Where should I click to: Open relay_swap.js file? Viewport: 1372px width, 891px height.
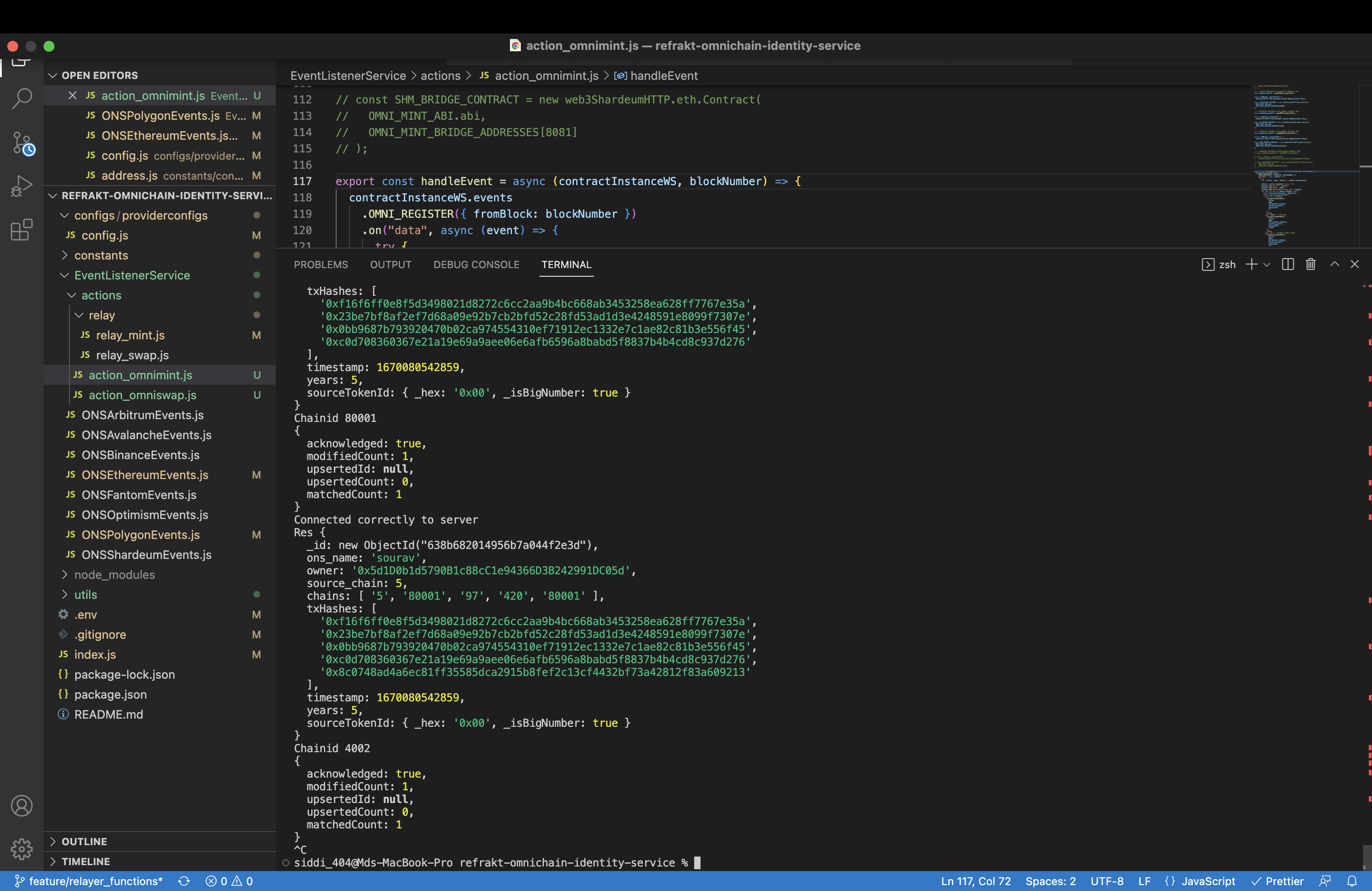159,355
